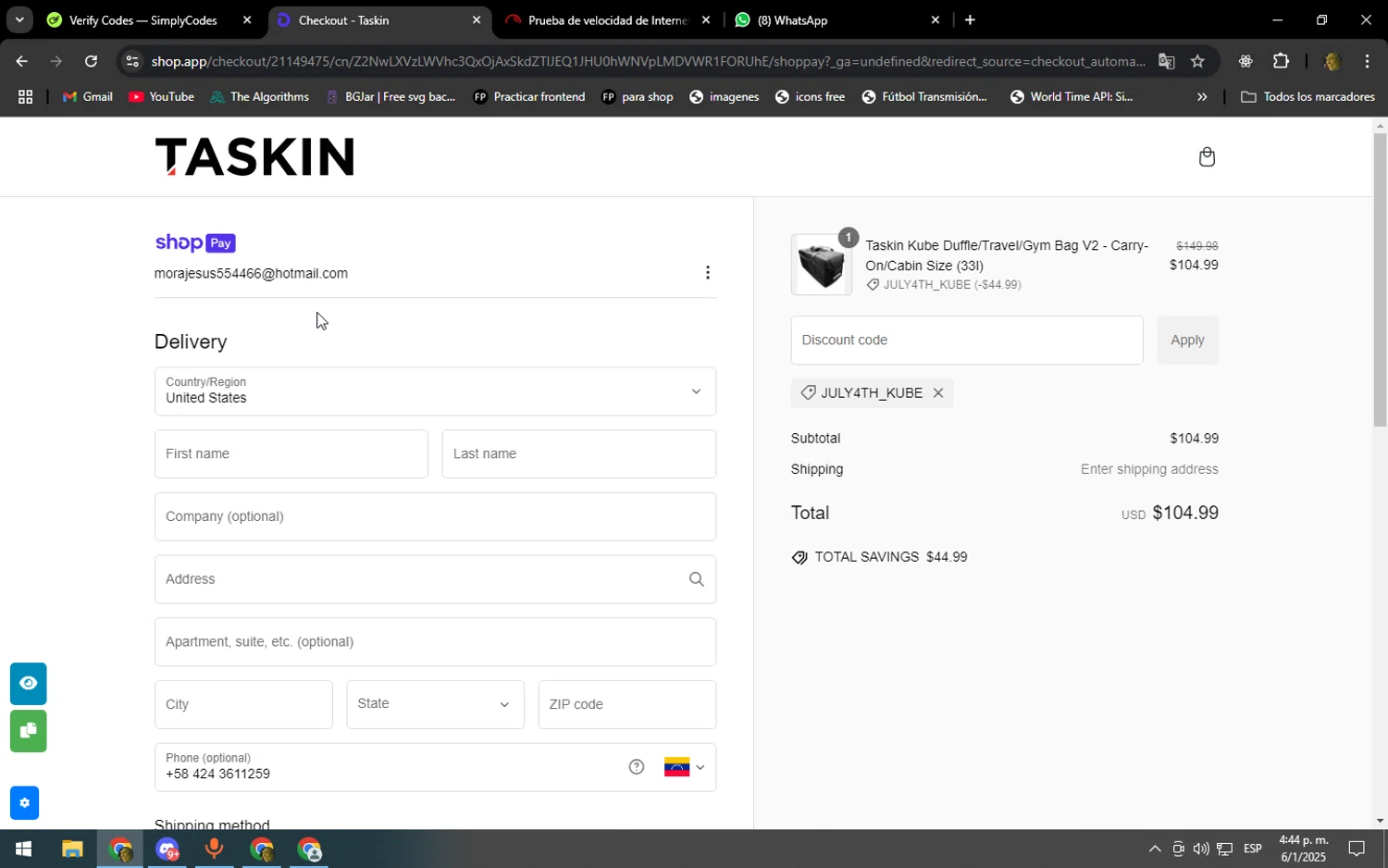Reload the checkout page
Image resolution: width=1388 pixels, height=868 pixels.
click(x=91, y=61)
